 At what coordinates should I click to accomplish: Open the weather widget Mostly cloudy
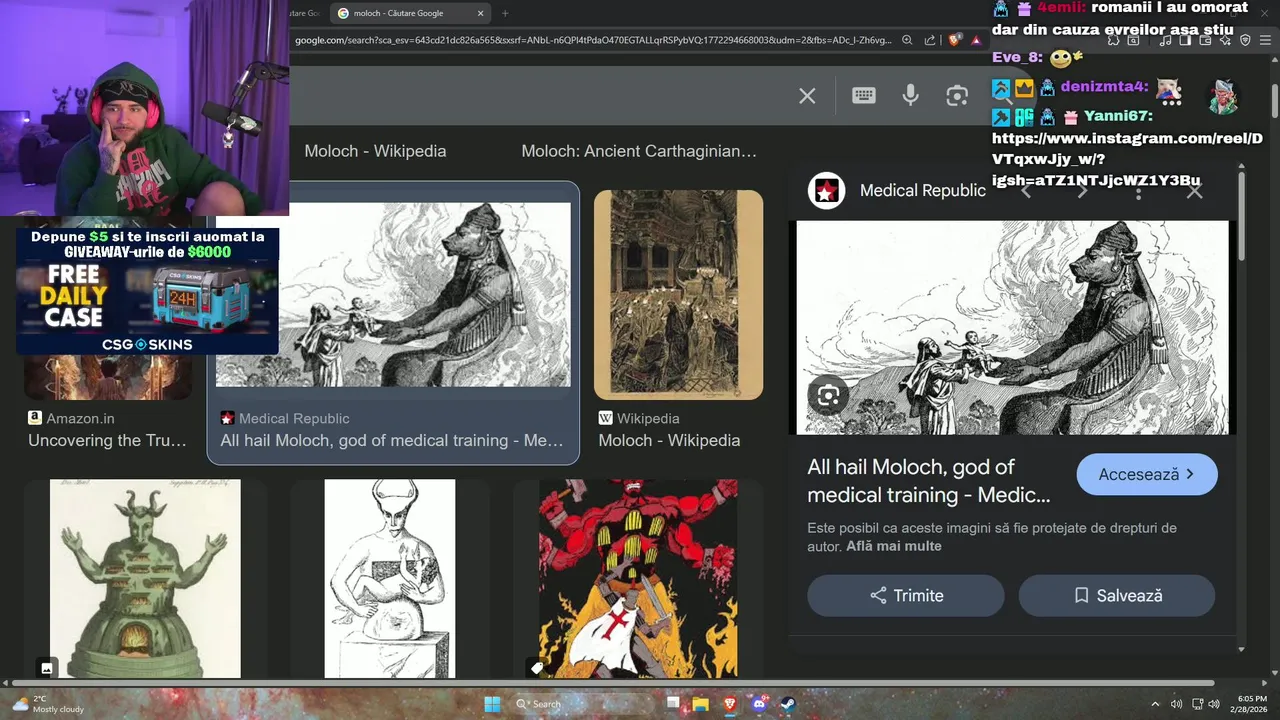pyautogui.click(x=47, y=704)
